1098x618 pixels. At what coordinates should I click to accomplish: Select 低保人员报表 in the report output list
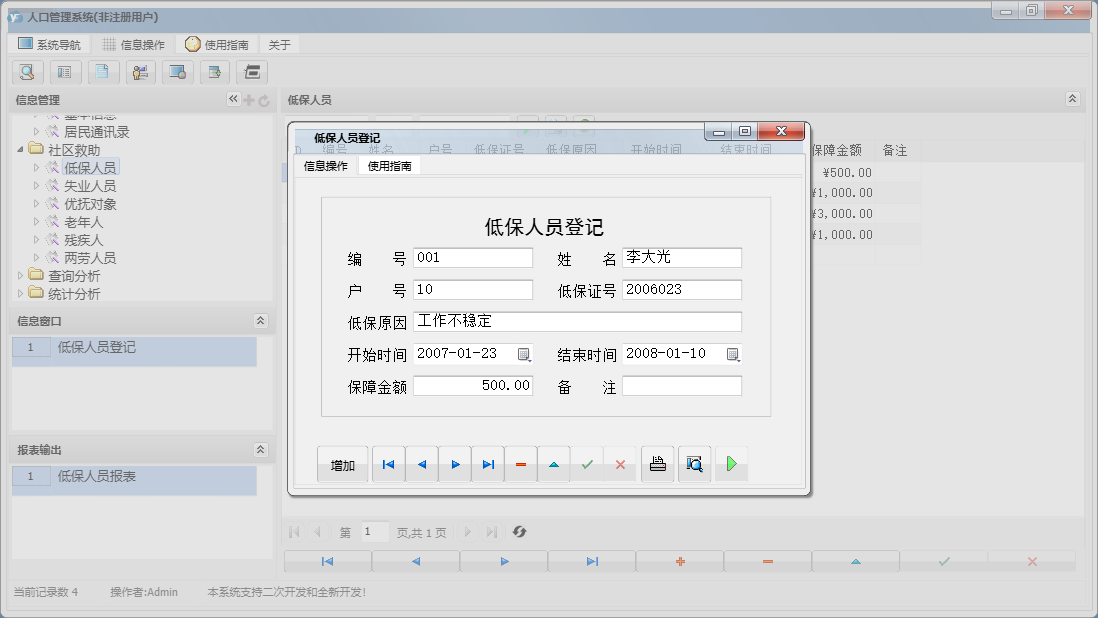(x=97, y=477)
